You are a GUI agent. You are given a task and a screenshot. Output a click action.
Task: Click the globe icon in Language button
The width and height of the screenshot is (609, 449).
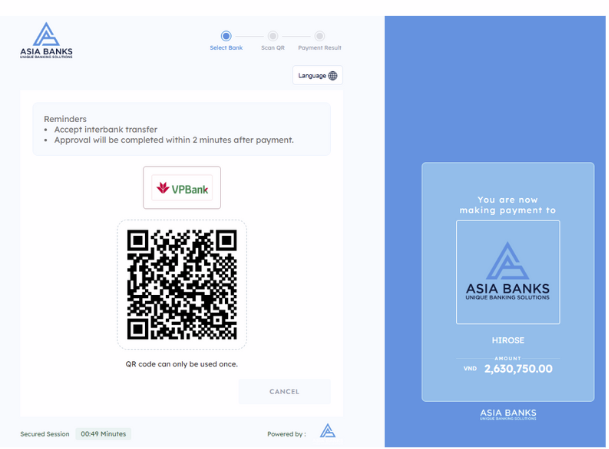333,76
